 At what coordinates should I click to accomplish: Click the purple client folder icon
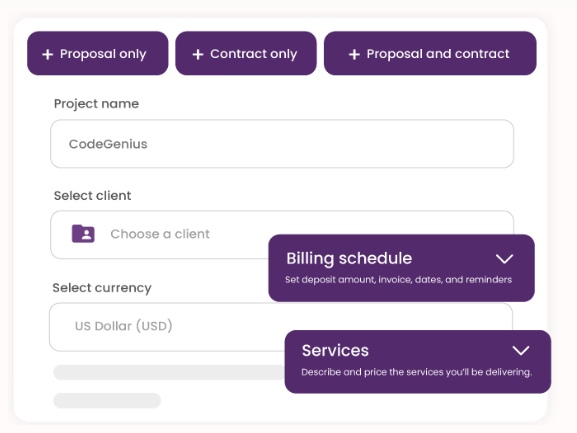83,234
